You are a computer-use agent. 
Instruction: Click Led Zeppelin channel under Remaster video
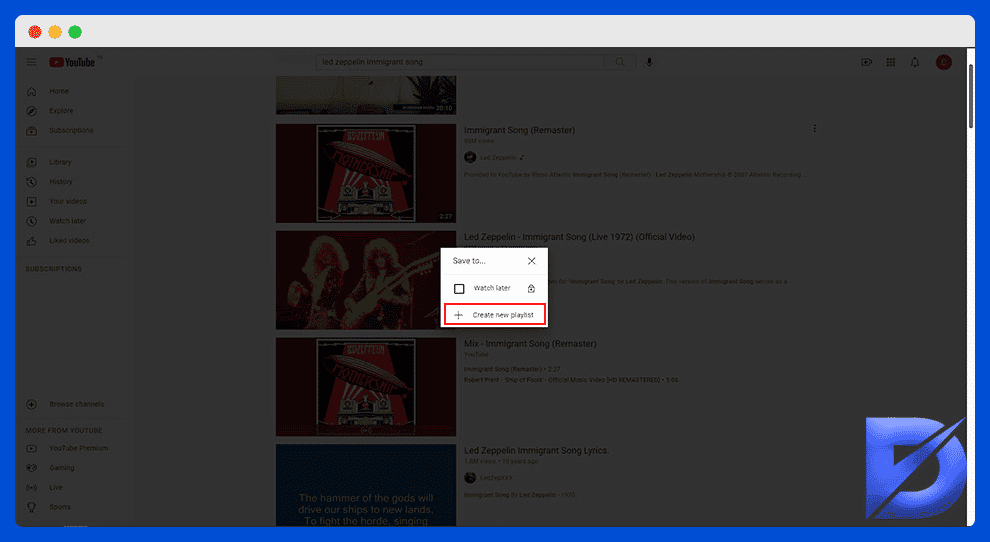[x=498, y=157]
